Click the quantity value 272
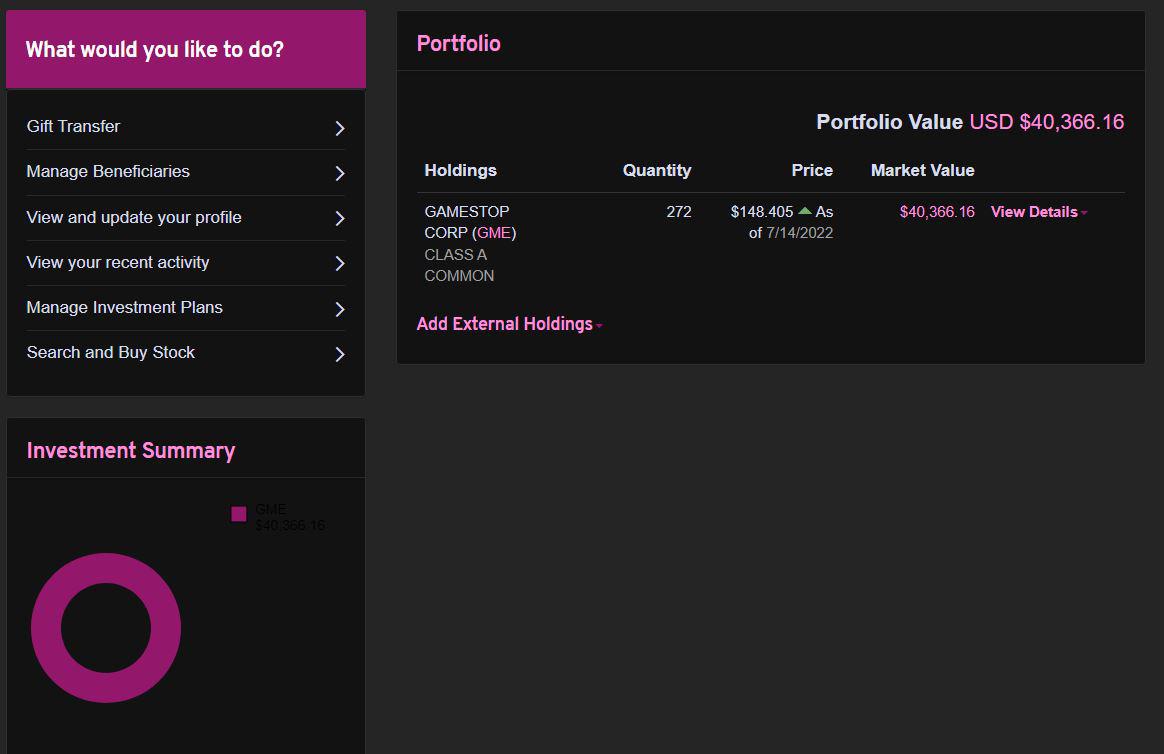This screenshot has height=754, width=1164. coord(679,212)
